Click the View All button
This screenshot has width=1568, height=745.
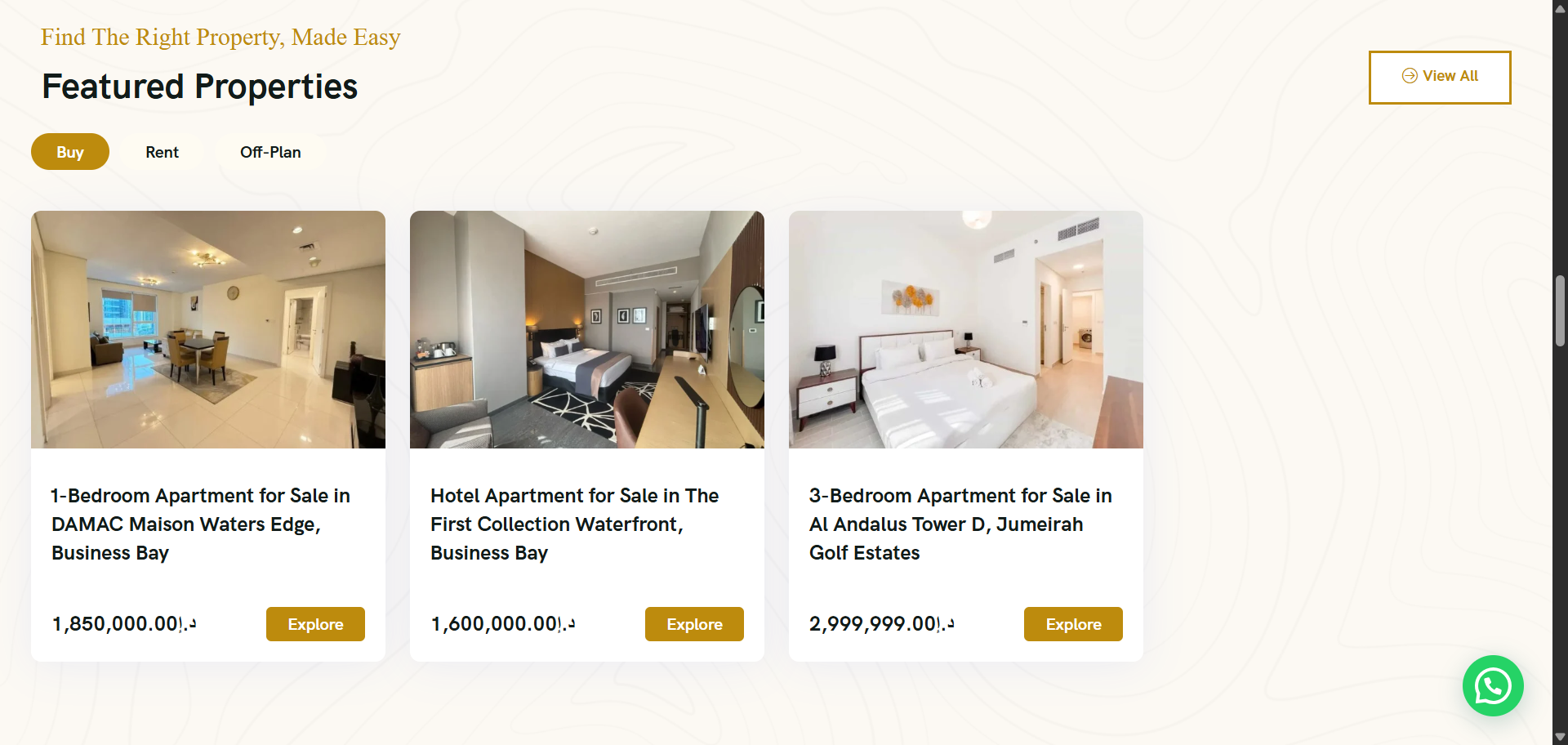[x=1440, y=78]
